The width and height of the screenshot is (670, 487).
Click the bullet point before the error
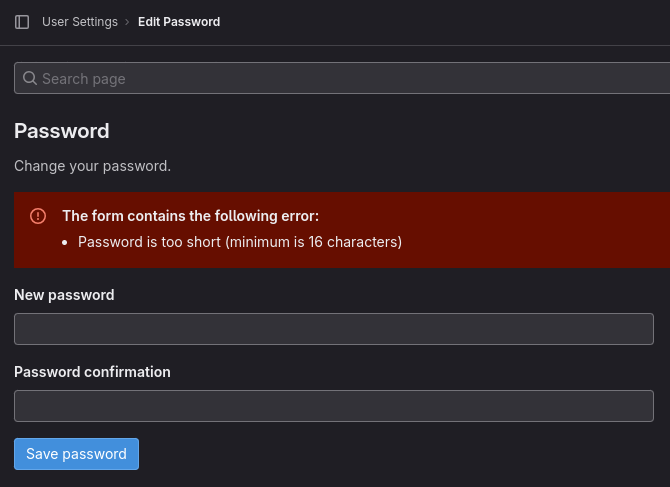point(65,242)
